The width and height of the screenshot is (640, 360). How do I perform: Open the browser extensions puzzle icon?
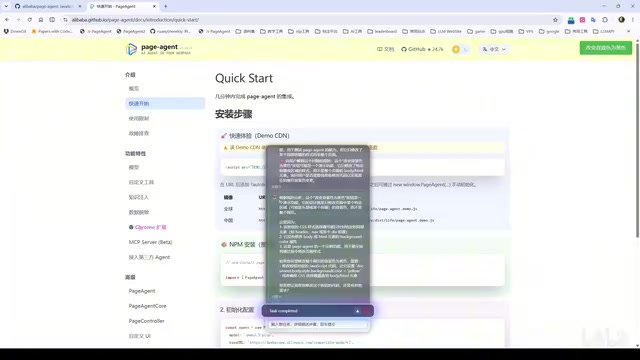click(x=605, y=20)
